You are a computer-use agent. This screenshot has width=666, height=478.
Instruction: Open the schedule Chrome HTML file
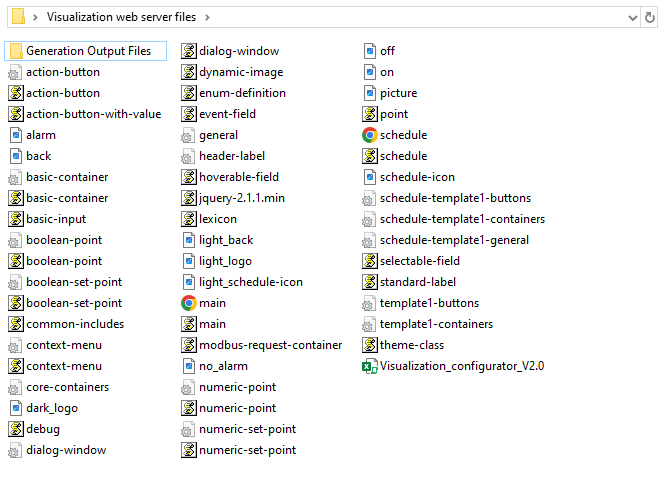pyautogui.click(x=402, y=135)
